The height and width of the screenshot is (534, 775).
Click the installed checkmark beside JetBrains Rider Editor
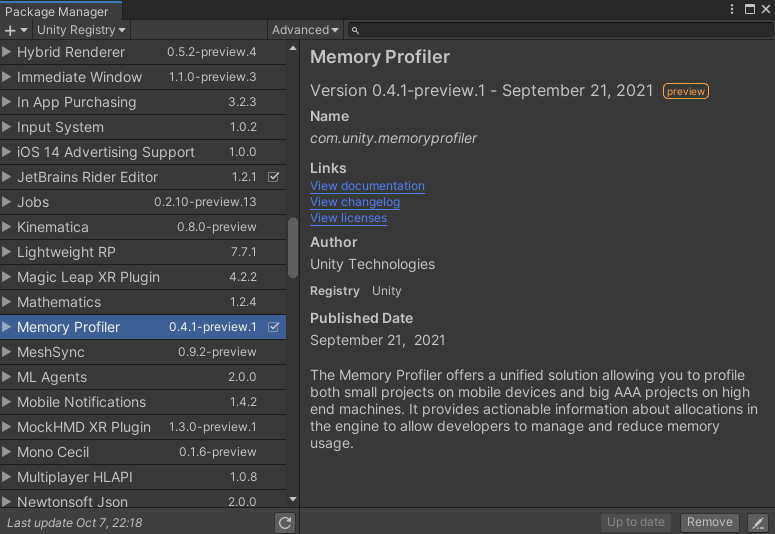pyautogui.click(x=273, y=177)
